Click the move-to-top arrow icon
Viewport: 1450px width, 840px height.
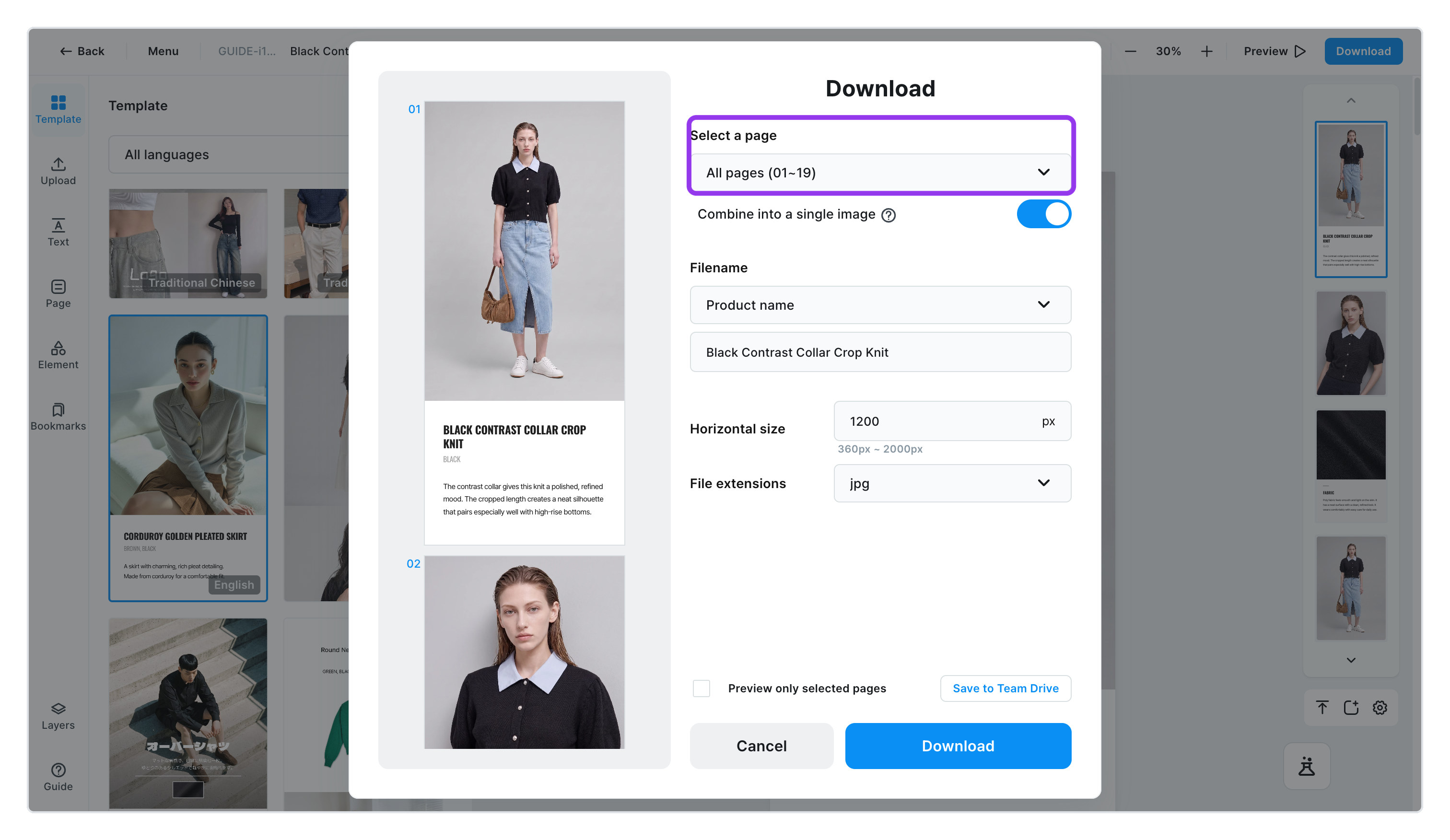click(x=1321, y=707)
